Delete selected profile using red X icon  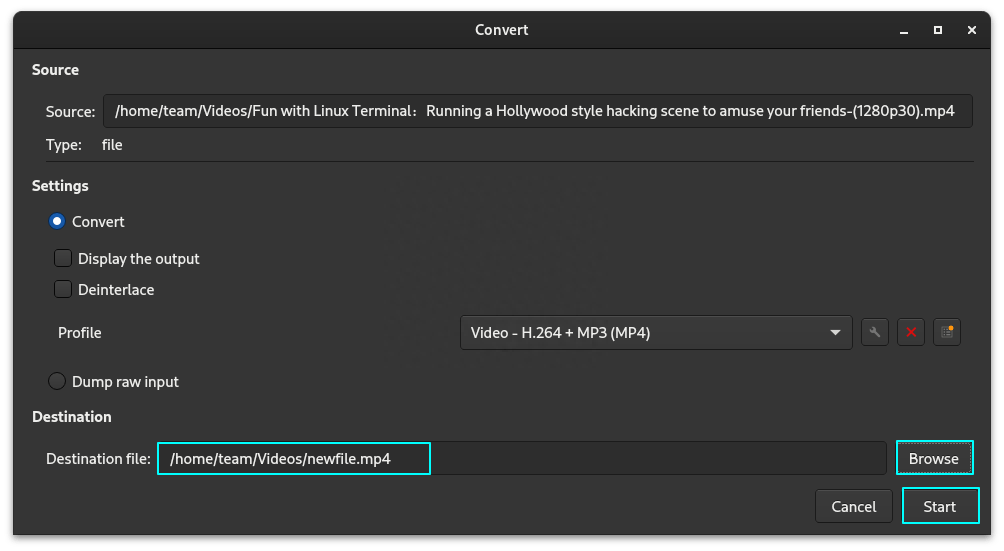click(911, 332)
